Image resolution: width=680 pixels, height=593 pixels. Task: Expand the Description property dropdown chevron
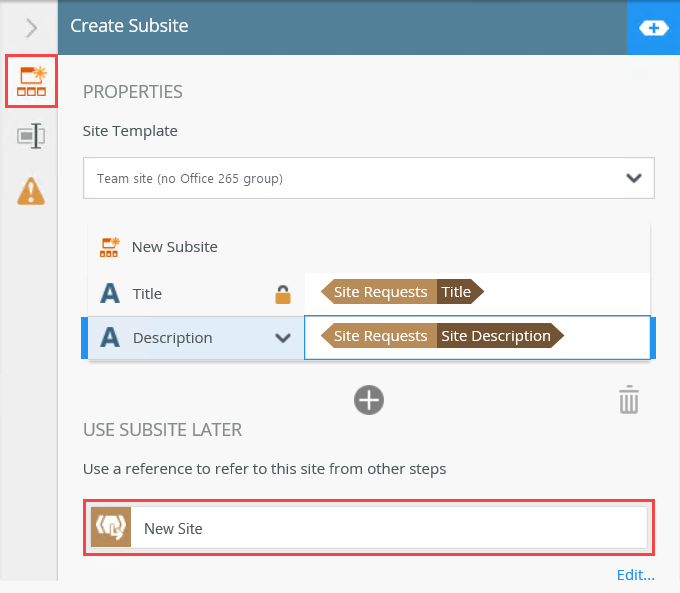(x=283, y=337)
